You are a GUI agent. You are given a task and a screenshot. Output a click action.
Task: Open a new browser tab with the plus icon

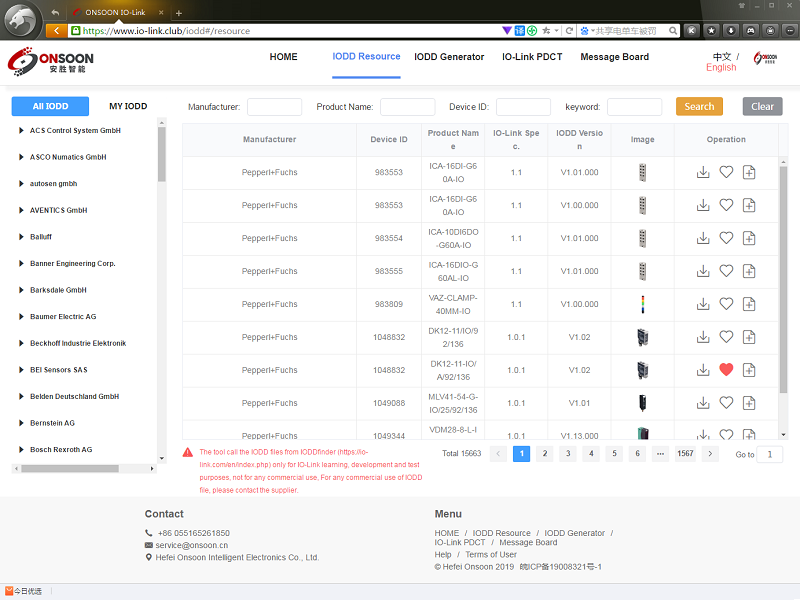(179, 13)
